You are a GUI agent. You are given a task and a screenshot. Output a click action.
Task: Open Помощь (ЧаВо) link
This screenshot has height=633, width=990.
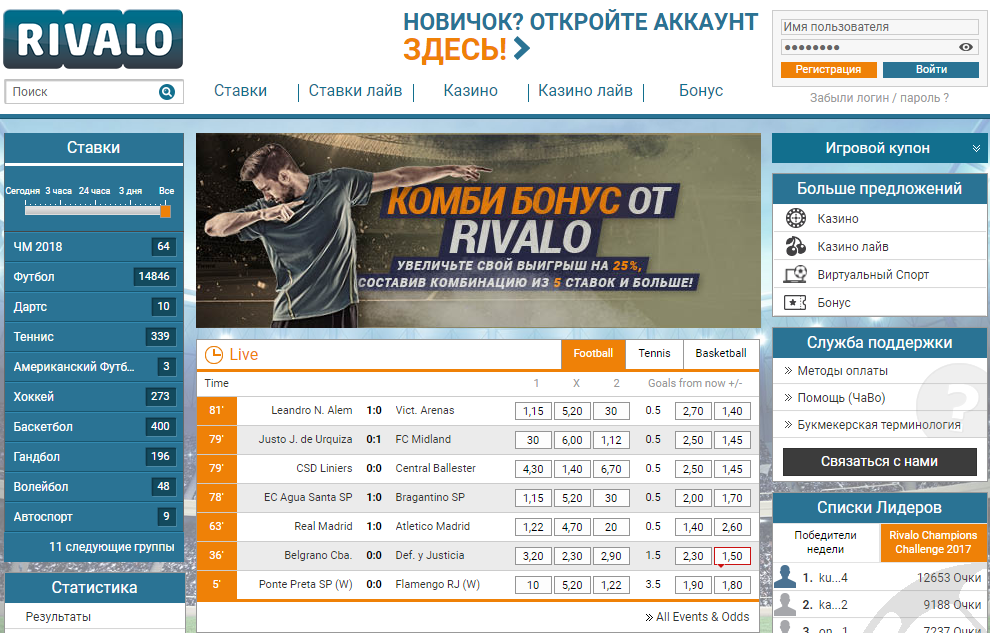[x=841, y=398]
